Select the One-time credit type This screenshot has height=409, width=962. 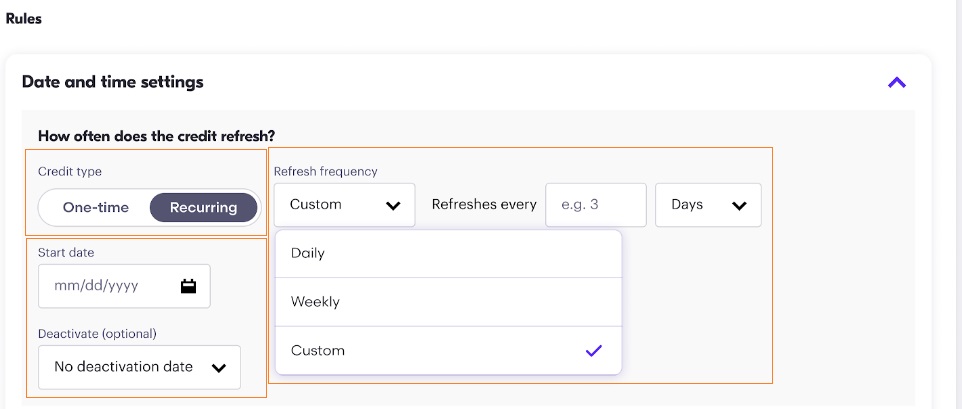pos(95,208)
